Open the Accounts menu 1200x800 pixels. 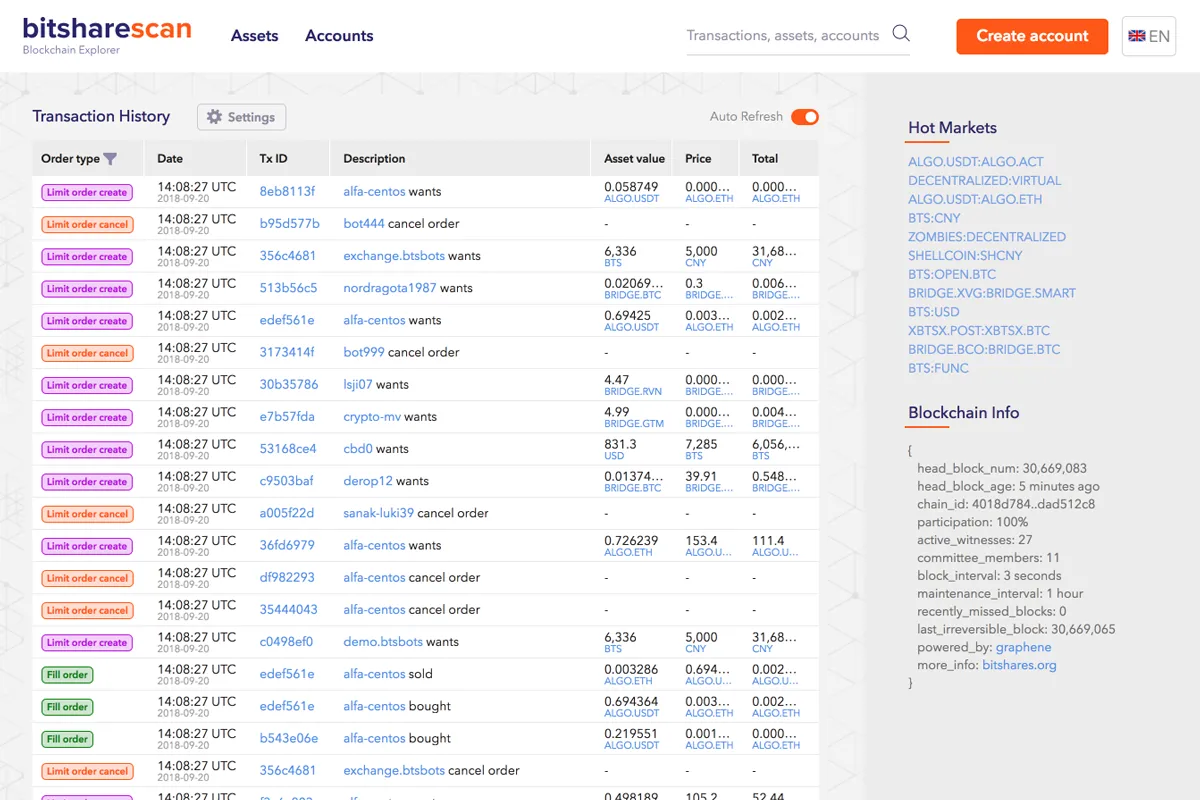339,36
